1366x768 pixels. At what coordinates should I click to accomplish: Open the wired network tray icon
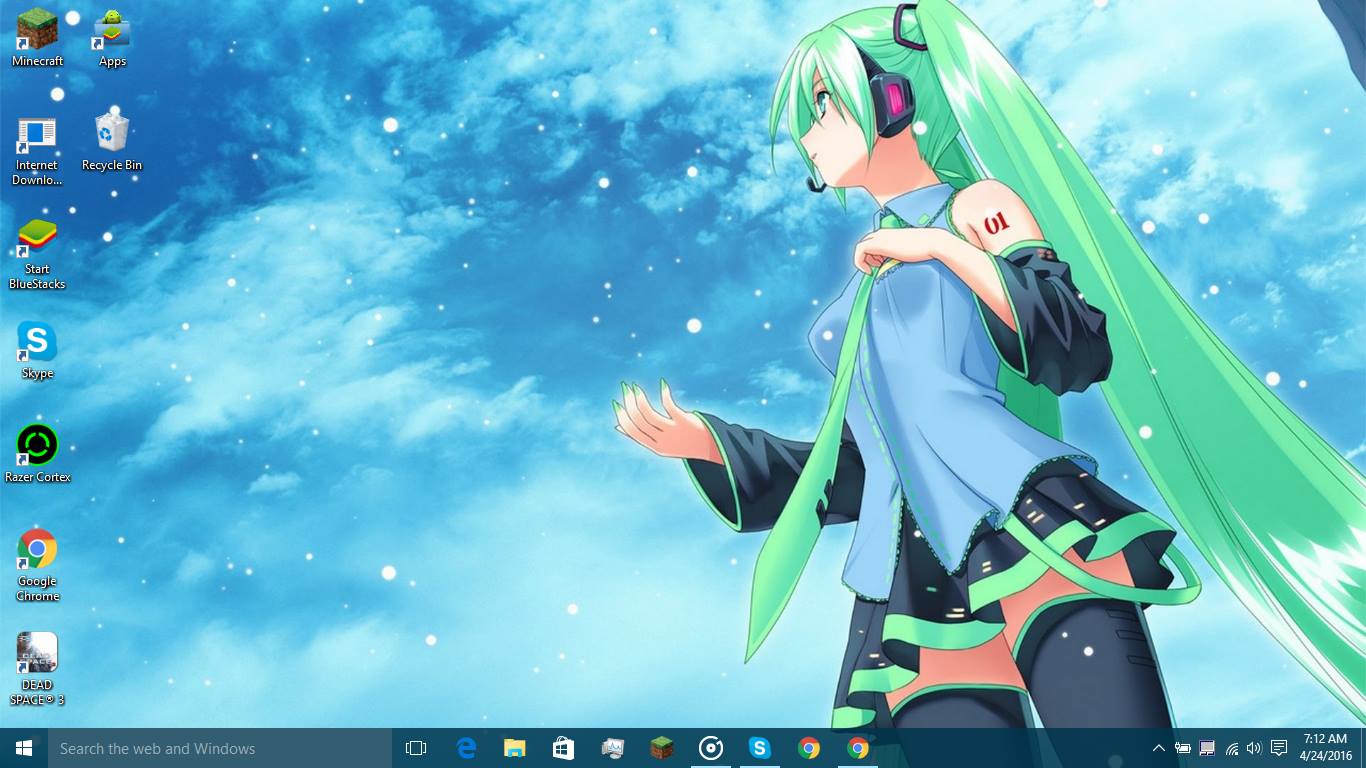pyautogui.click(x=1207, y=748)
